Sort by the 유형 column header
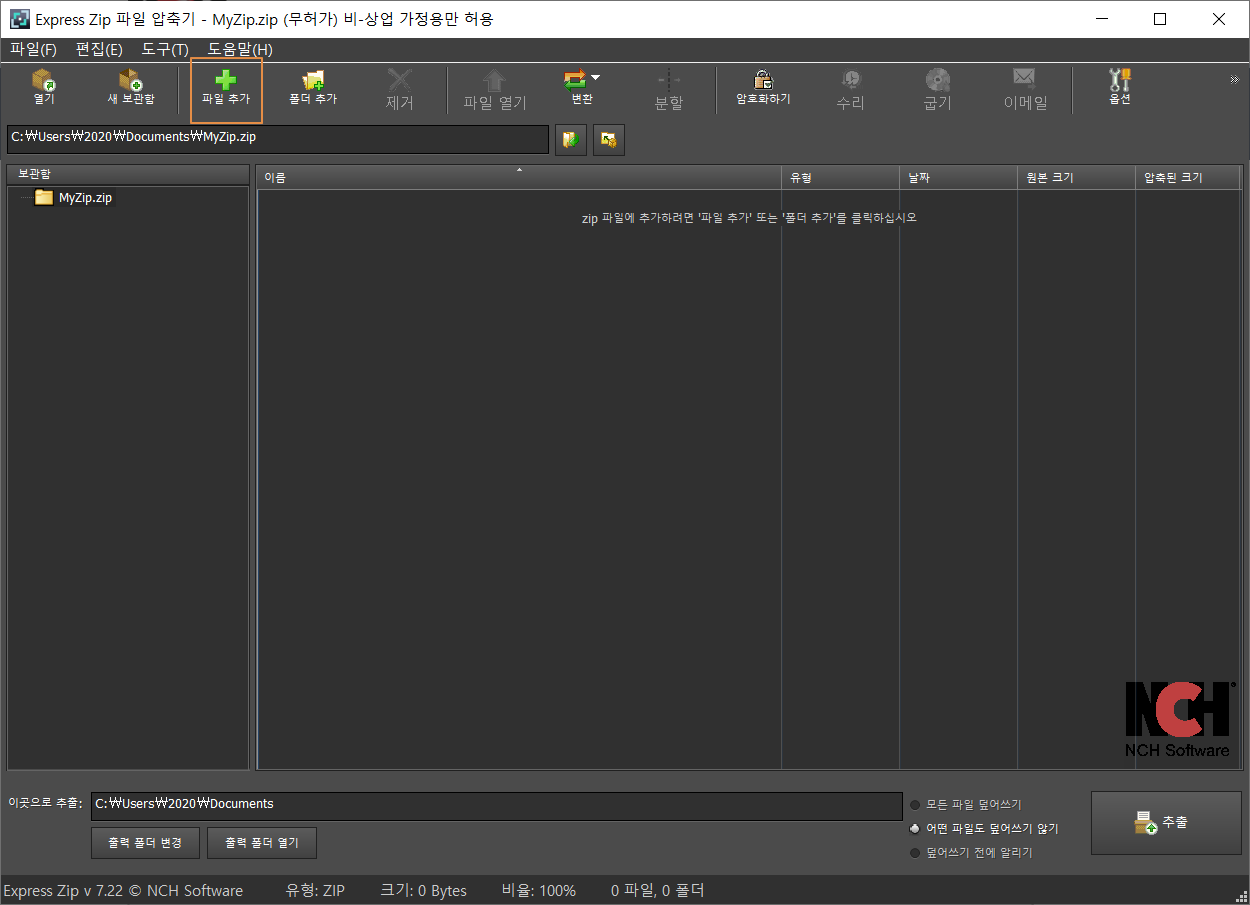This screenshot has height=905, width=1250. click(840, 177)
